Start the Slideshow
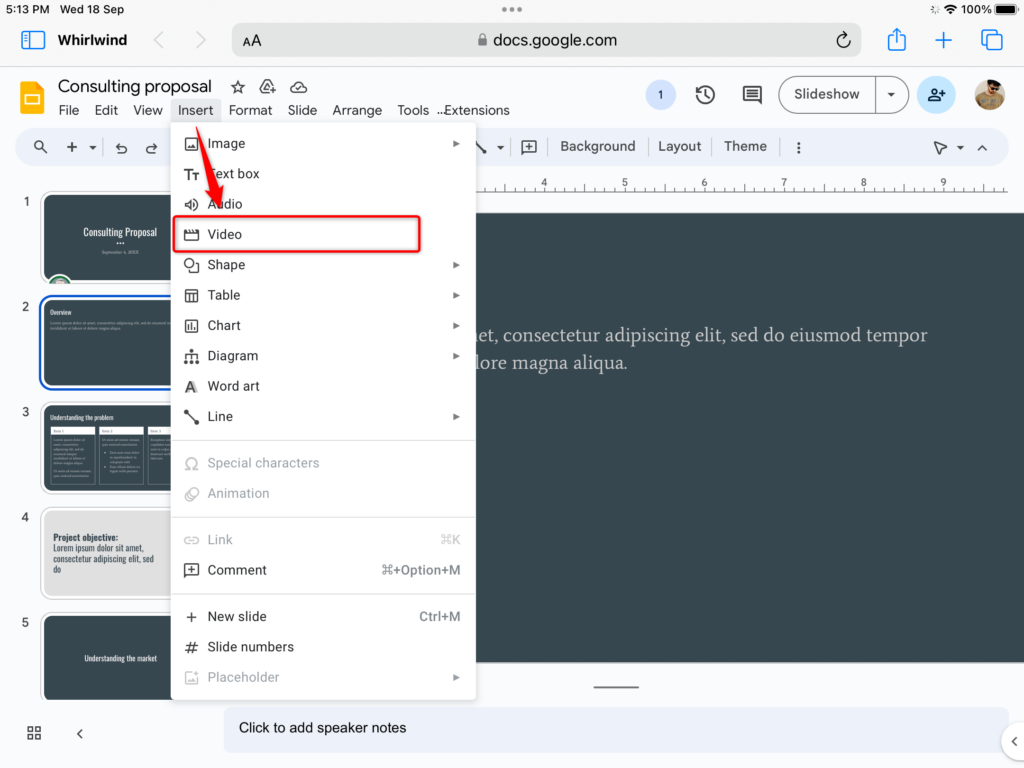1024x768 pixels. point(826,94)
